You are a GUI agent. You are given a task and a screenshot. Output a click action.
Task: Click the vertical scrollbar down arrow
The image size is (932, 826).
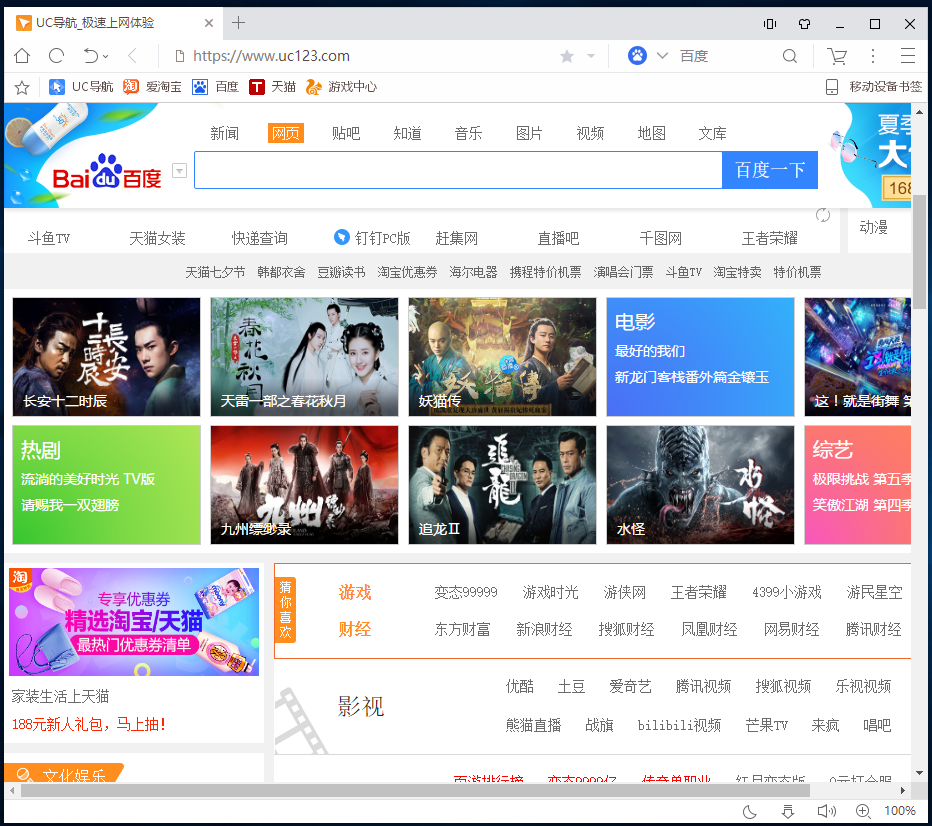920,773
